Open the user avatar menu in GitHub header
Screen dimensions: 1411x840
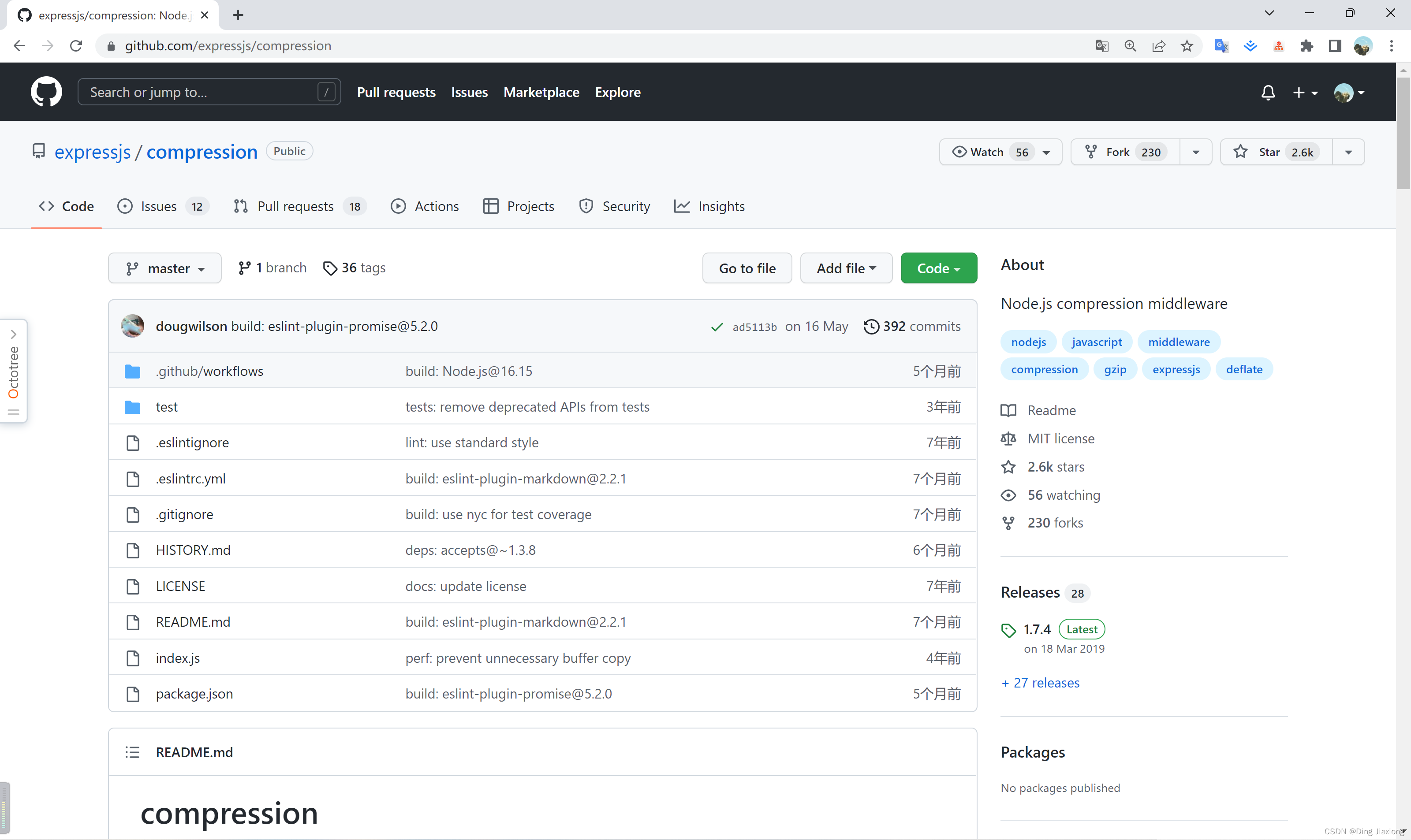(x=1349, y=92)
